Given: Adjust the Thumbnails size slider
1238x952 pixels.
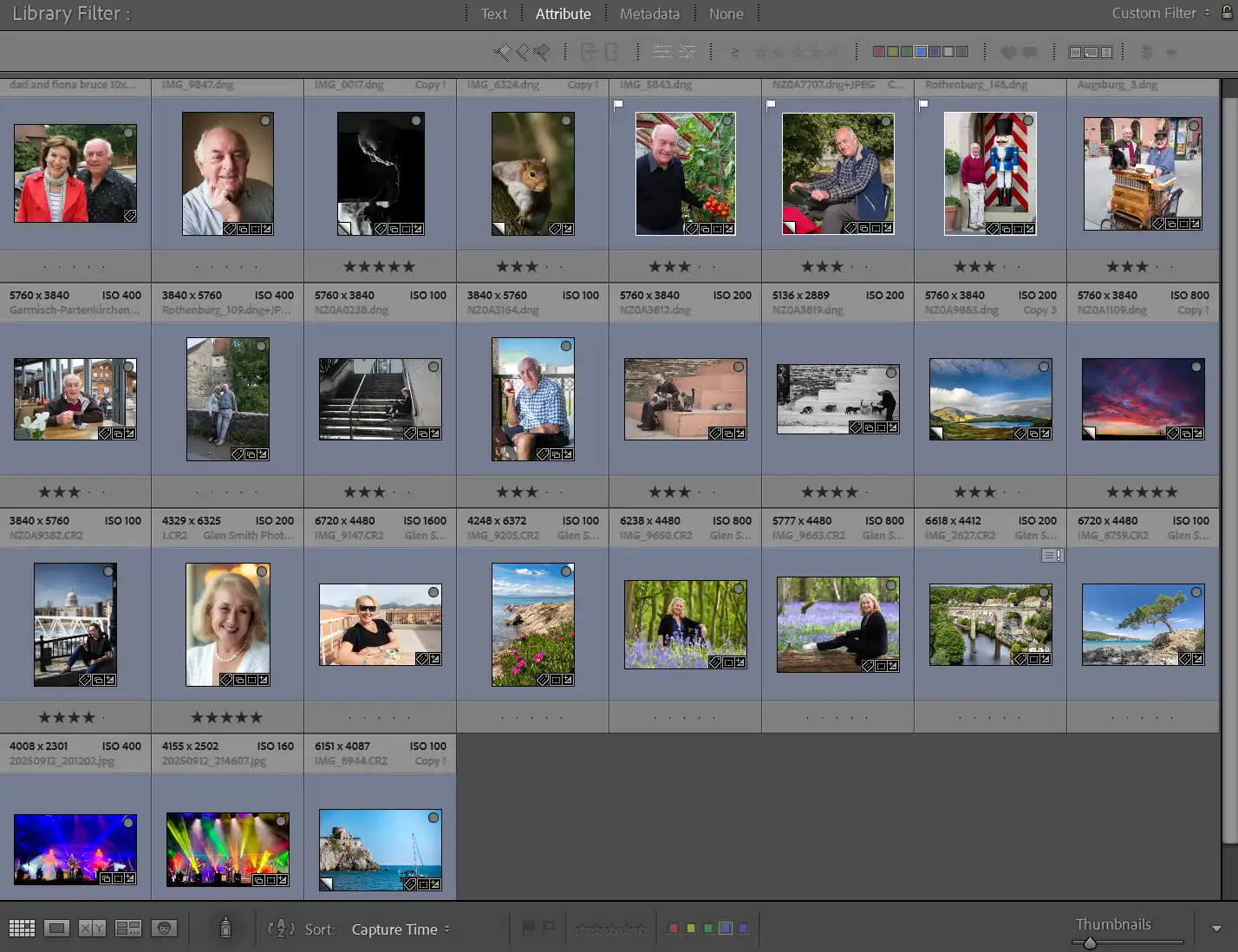Looking at the screenshot, I should pyautogui.click(x=1090, y=943).
